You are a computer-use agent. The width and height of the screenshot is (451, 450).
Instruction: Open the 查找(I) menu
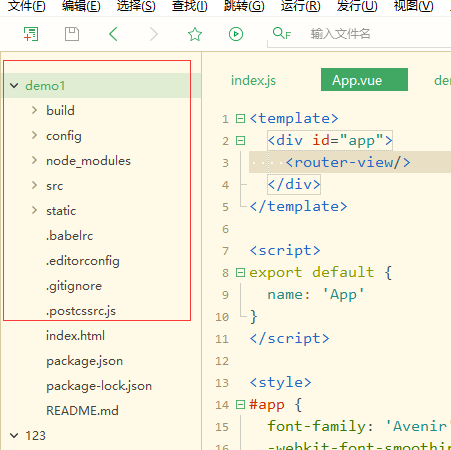190,6
